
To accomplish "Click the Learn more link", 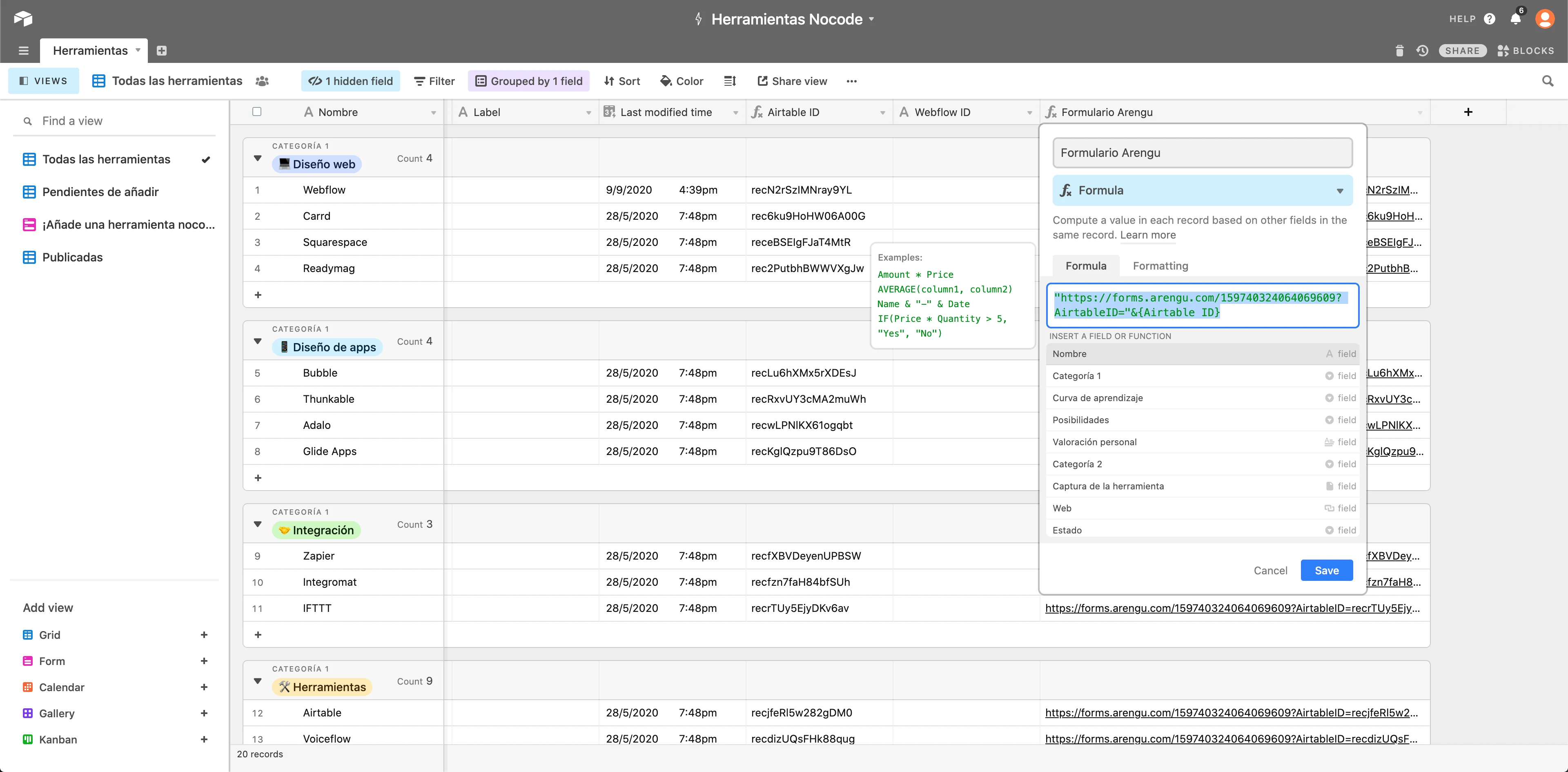I will click(x=1147, y=235).
